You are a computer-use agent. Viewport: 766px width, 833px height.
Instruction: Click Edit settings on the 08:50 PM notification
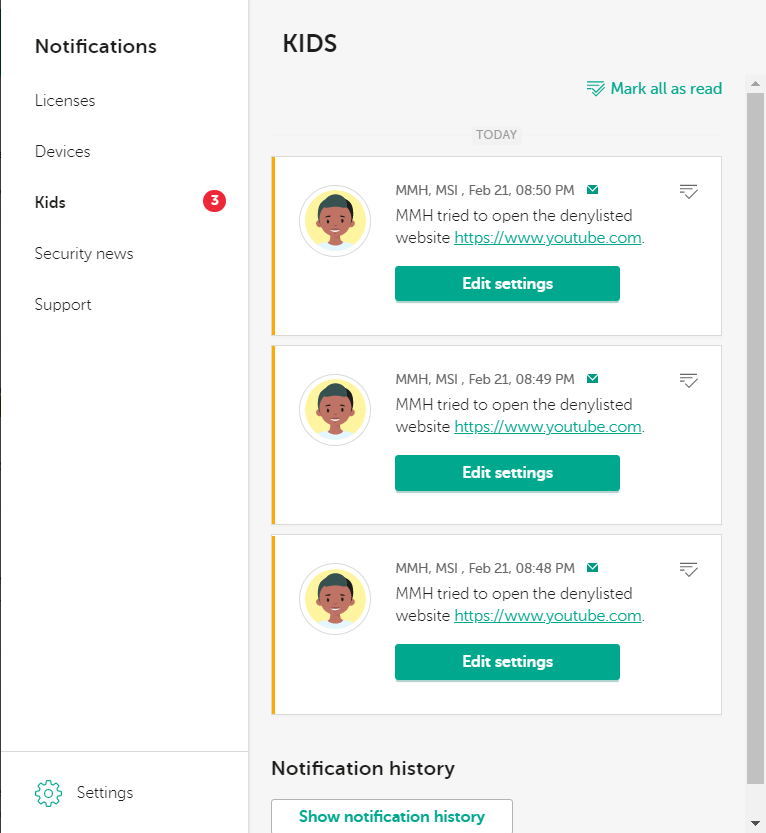(x=507, y=284)
